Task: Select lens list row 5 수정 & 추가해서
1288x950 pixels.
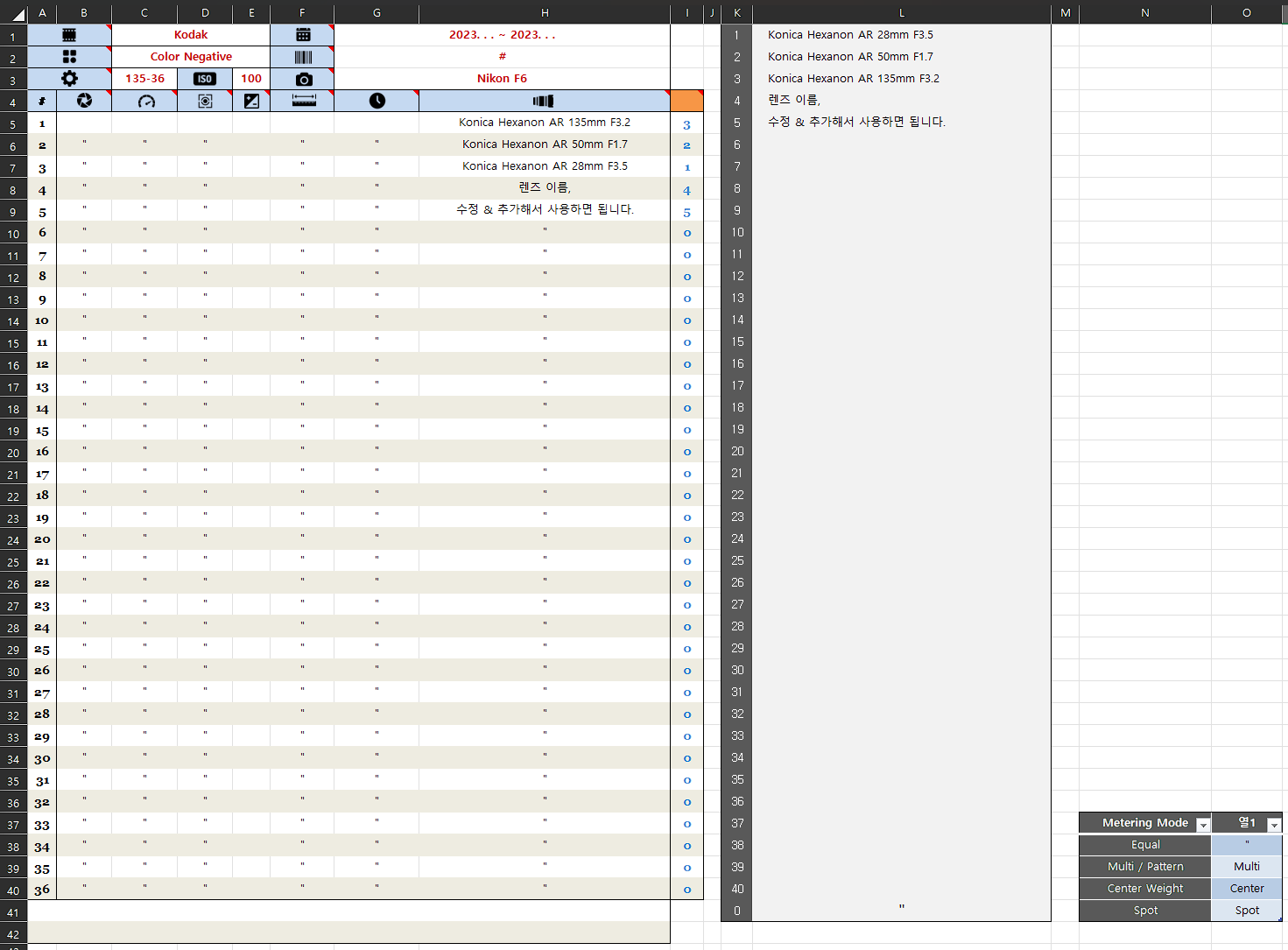Action: tap(902, 123)
